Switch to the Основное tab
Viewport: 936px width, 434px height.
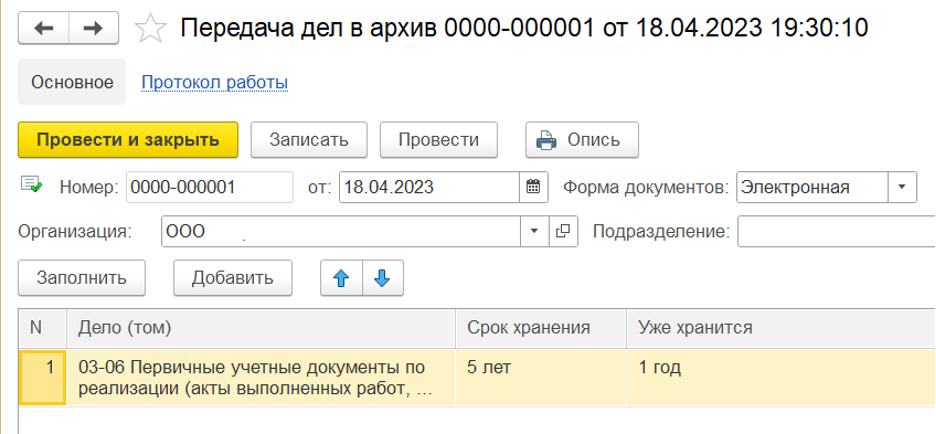tap(72, 82)
